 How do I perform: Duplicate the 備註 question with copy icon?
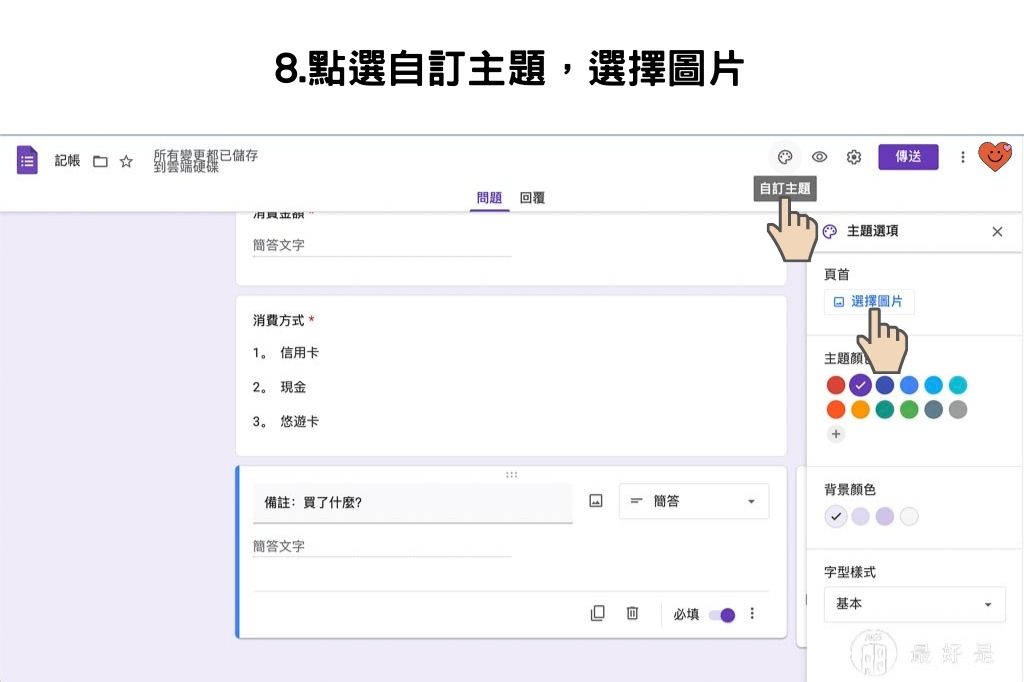(598, 614)
